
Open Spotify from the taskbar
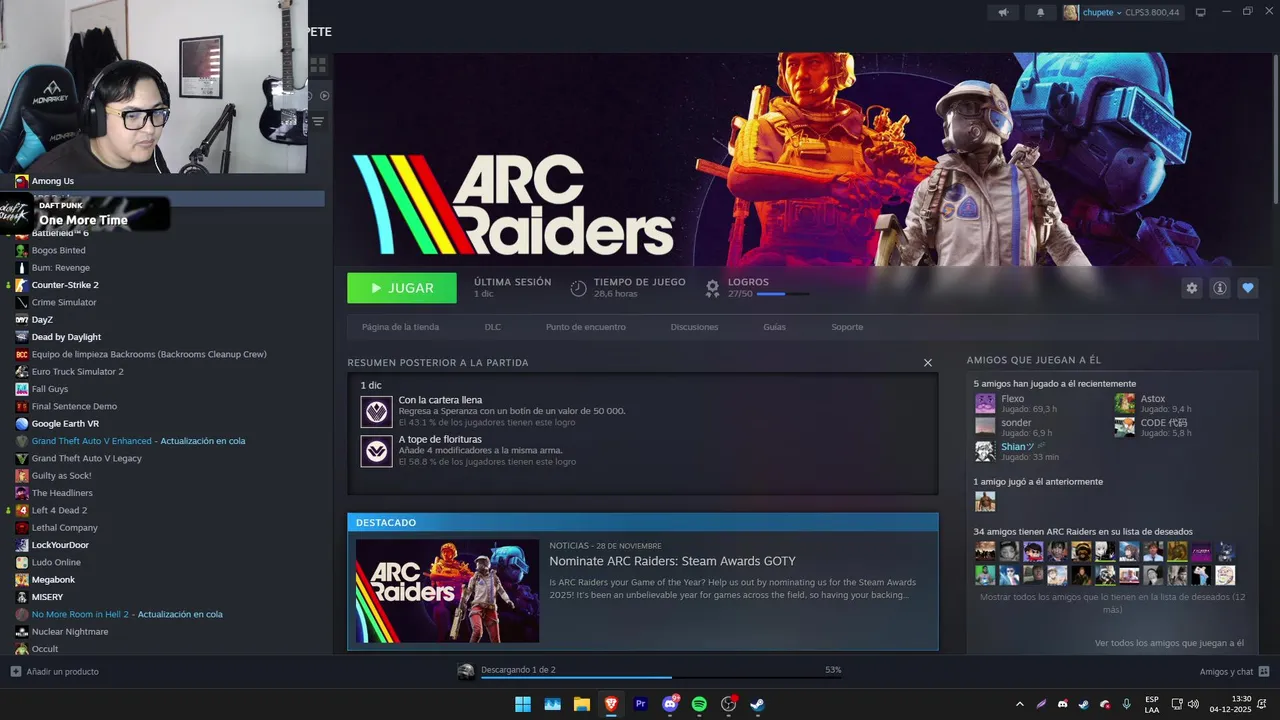coord(699,704)
